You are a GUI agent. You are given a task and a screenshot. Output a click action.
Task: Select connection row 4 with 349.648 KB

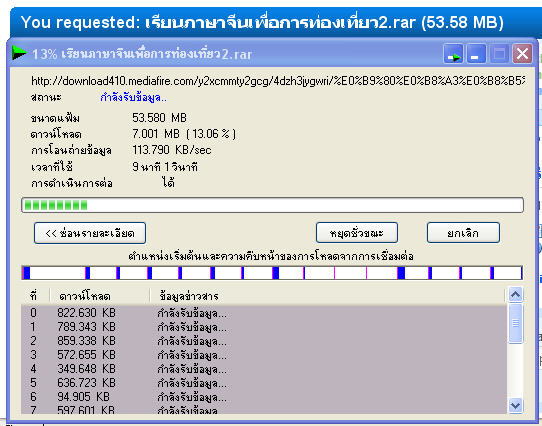tap(264, 369)
